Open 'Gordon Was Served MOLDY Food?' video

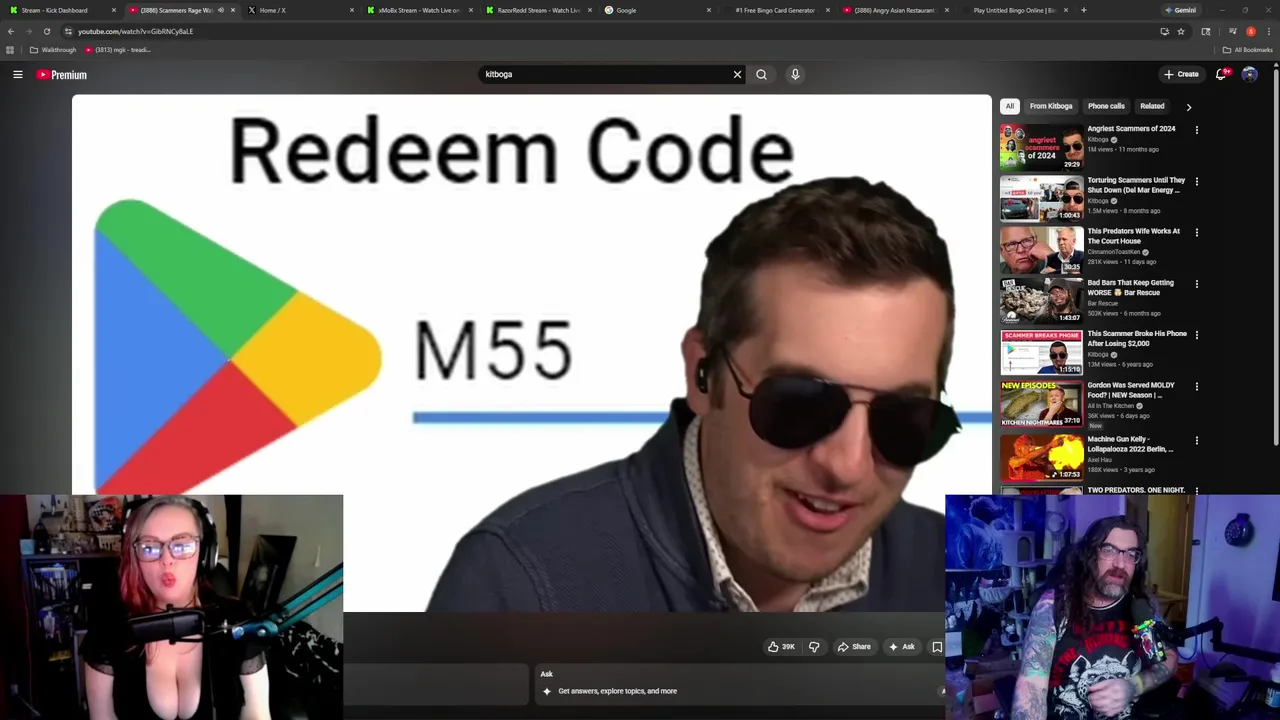tap(1131, 390)
